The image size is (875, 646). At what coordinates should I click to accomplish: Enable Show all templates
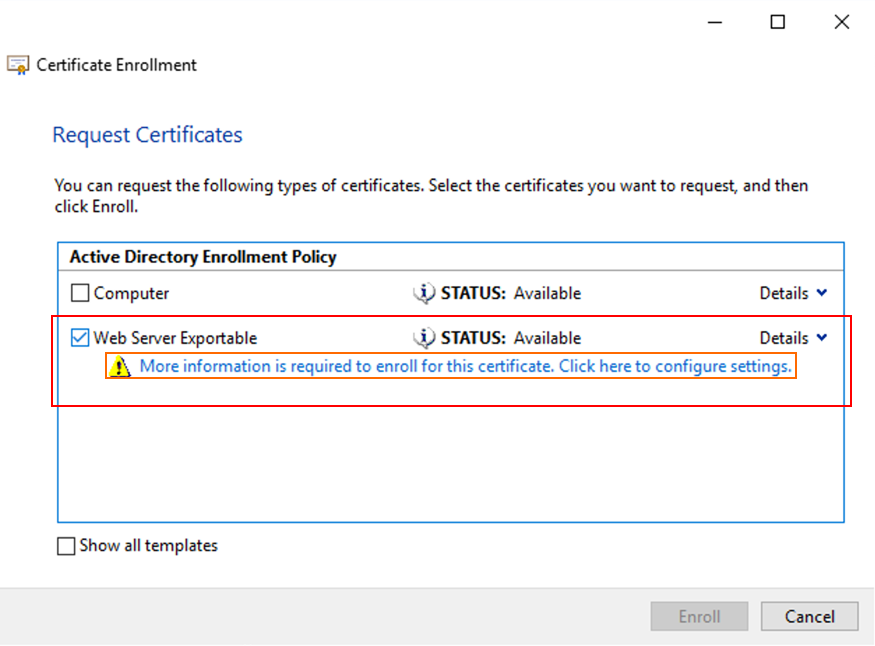pos(66,545)
